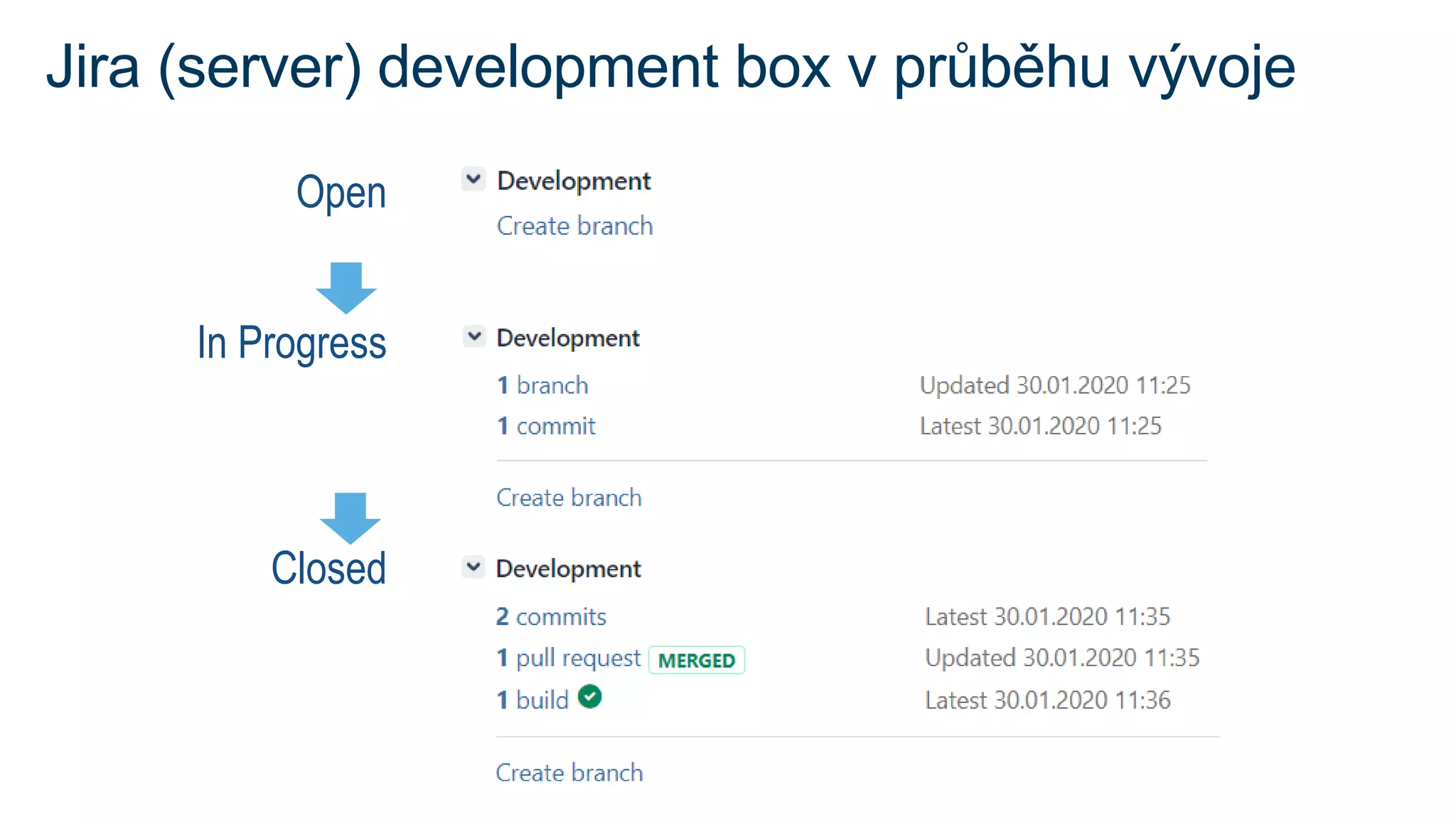Open the 1 commit link
The width and height of the screenshot is (1456, 819).
tap(546, 426)
